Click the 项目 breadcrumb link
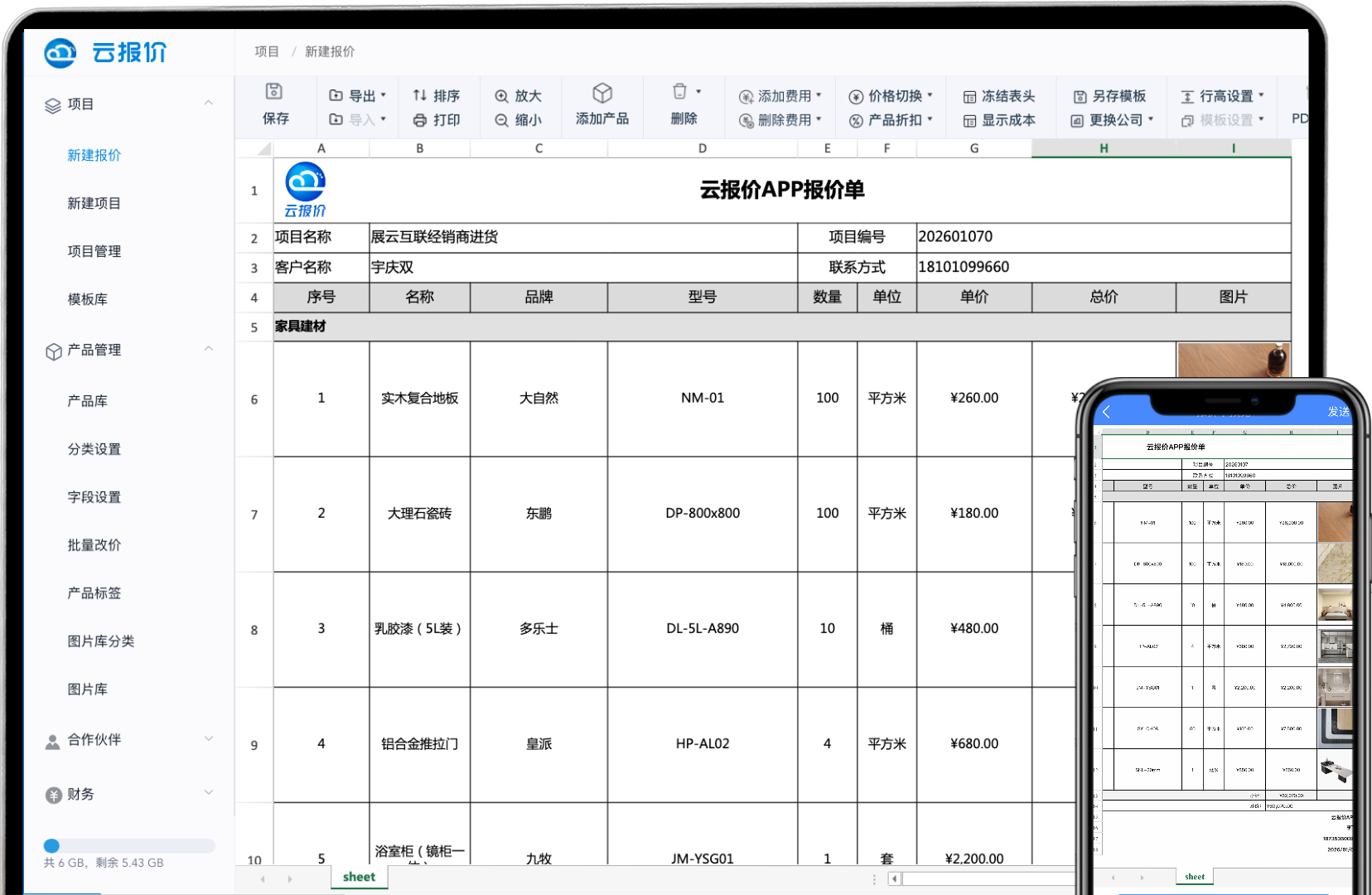The image size is (1372, 895). click(x=267, y=51)
